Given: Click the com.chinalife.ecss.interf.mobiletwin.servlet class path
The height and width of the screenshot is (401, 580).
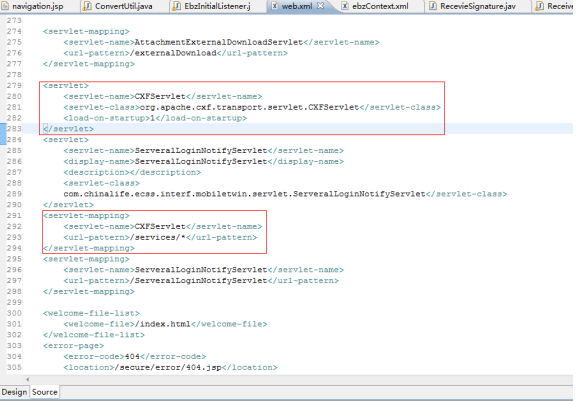Looking at the screenshot, I should (245, 194).
